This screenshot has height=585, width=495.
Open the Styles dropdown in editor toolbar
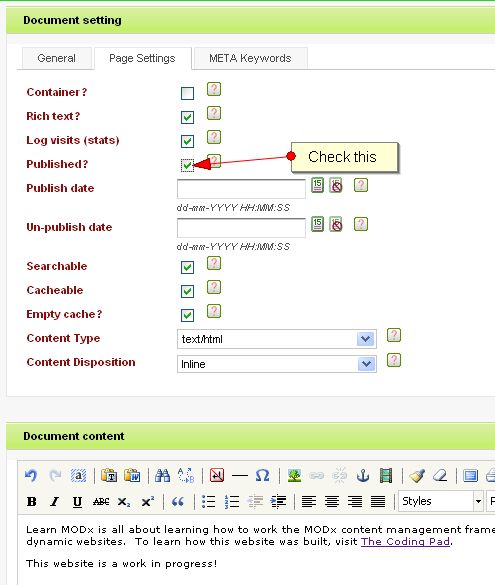pyautogui.click(x=441, y=501)
